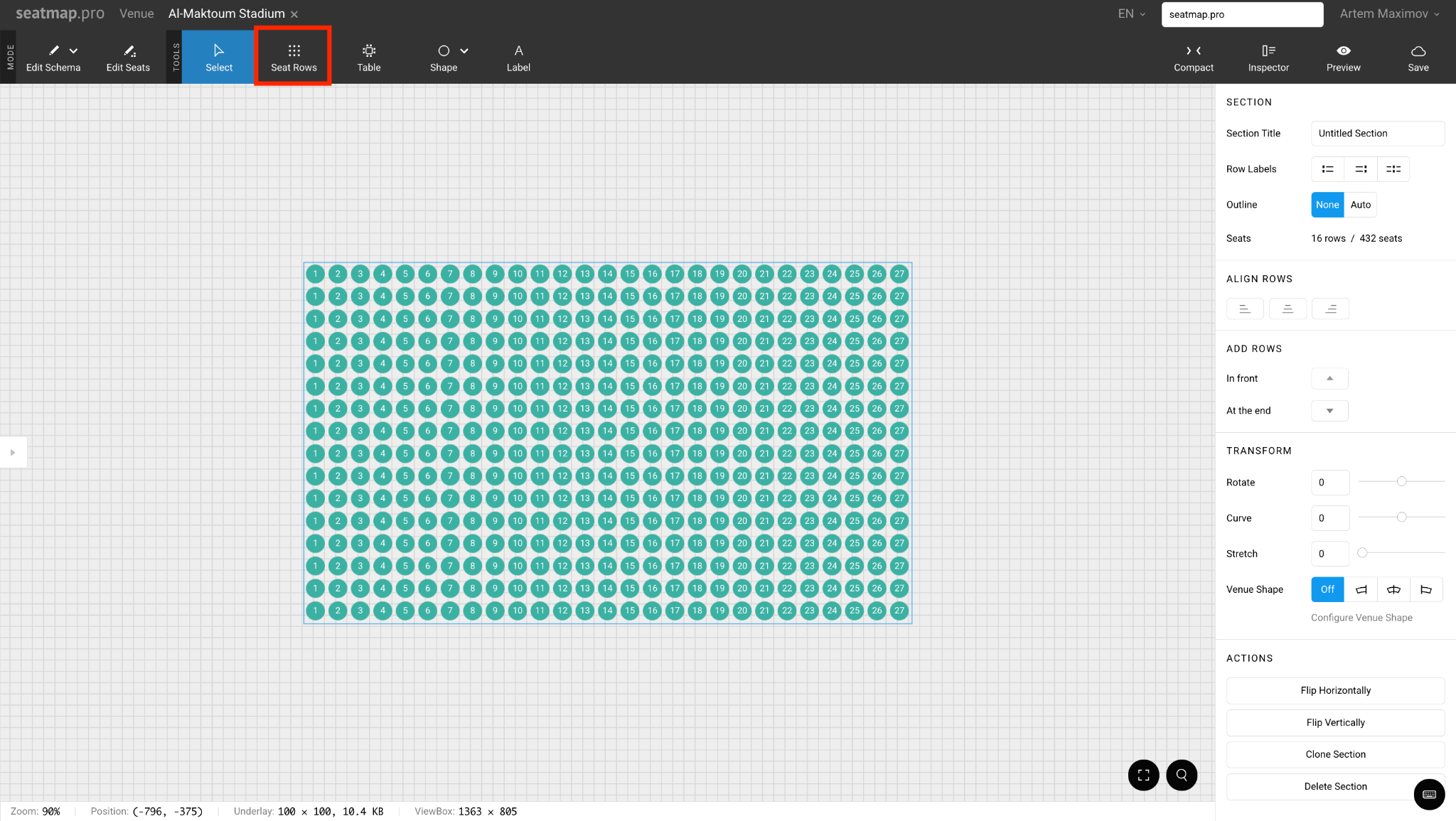Expand the Artem Maximov user menu

pyautogui.click(x=1389, y=14)
